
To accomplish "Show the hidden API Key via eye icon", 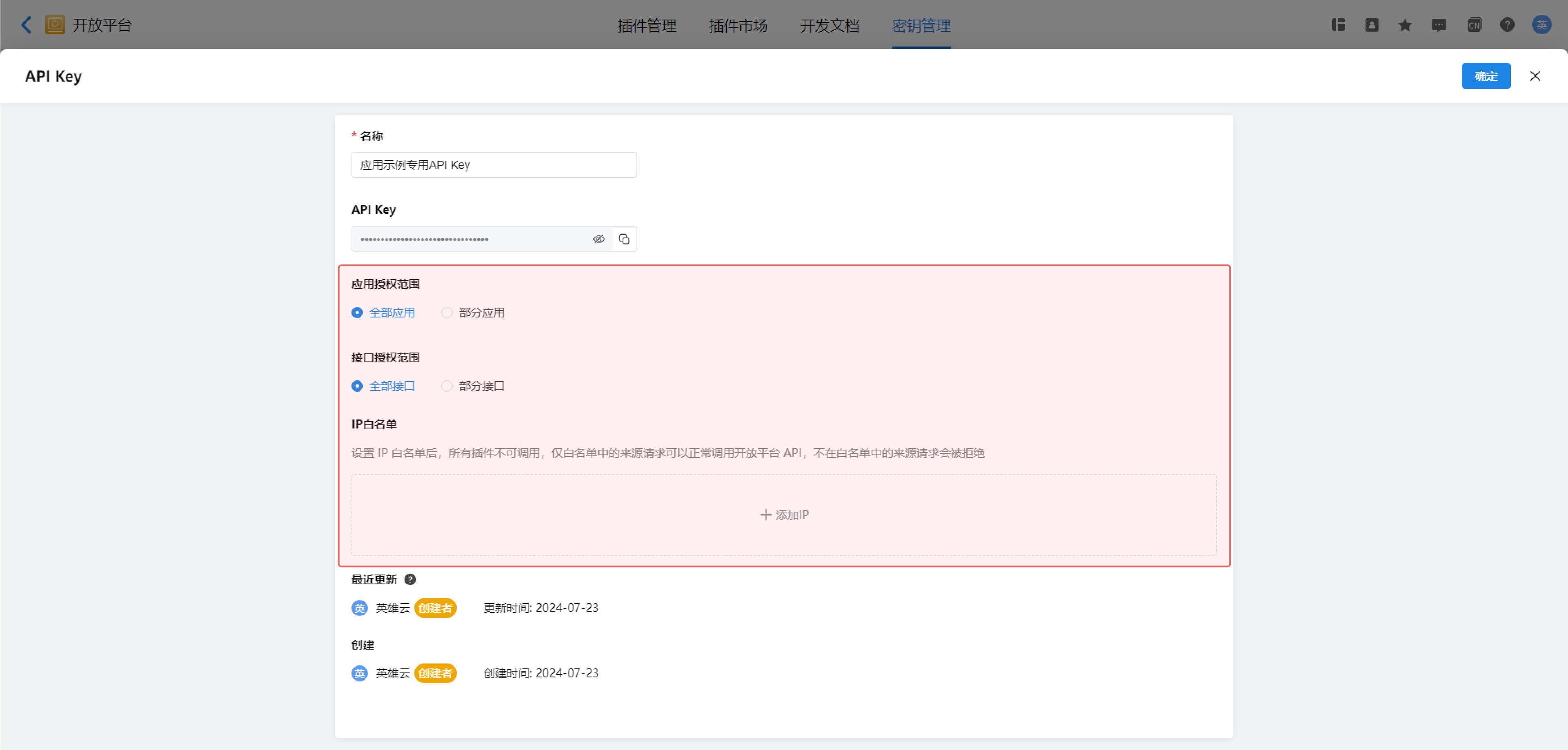I will 599,239.
